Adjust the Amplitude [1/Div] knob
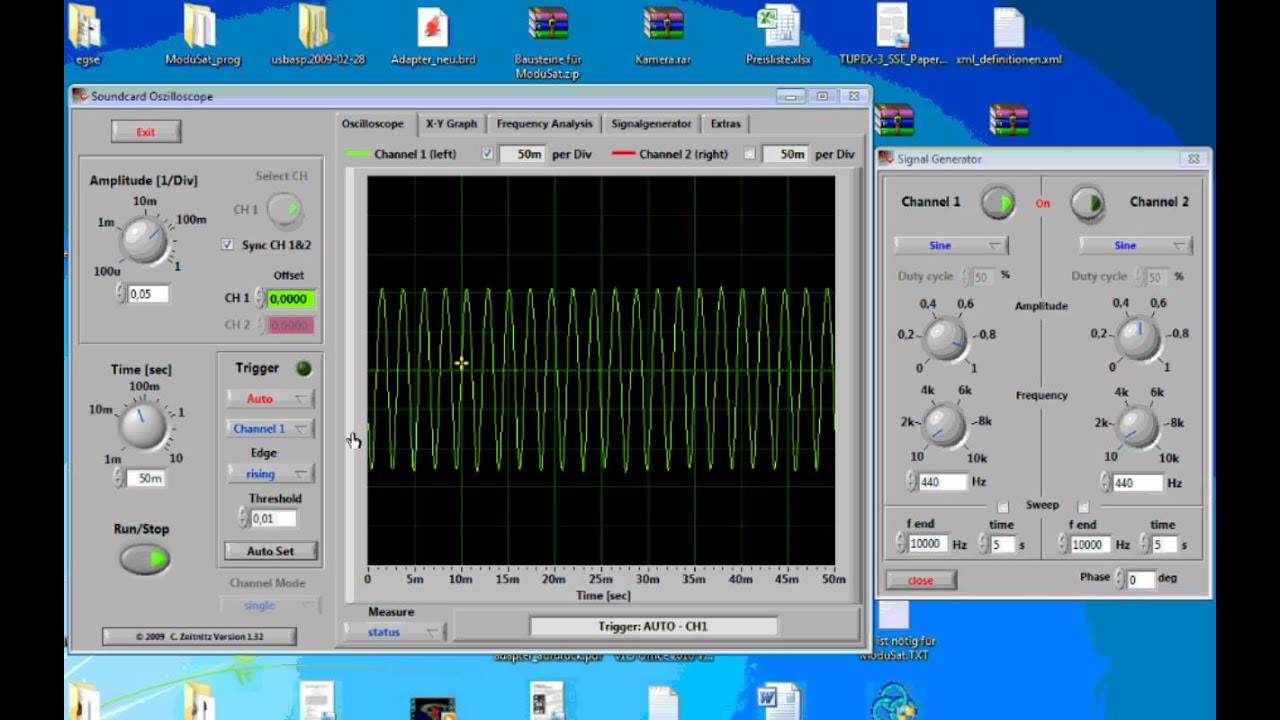 145,241
